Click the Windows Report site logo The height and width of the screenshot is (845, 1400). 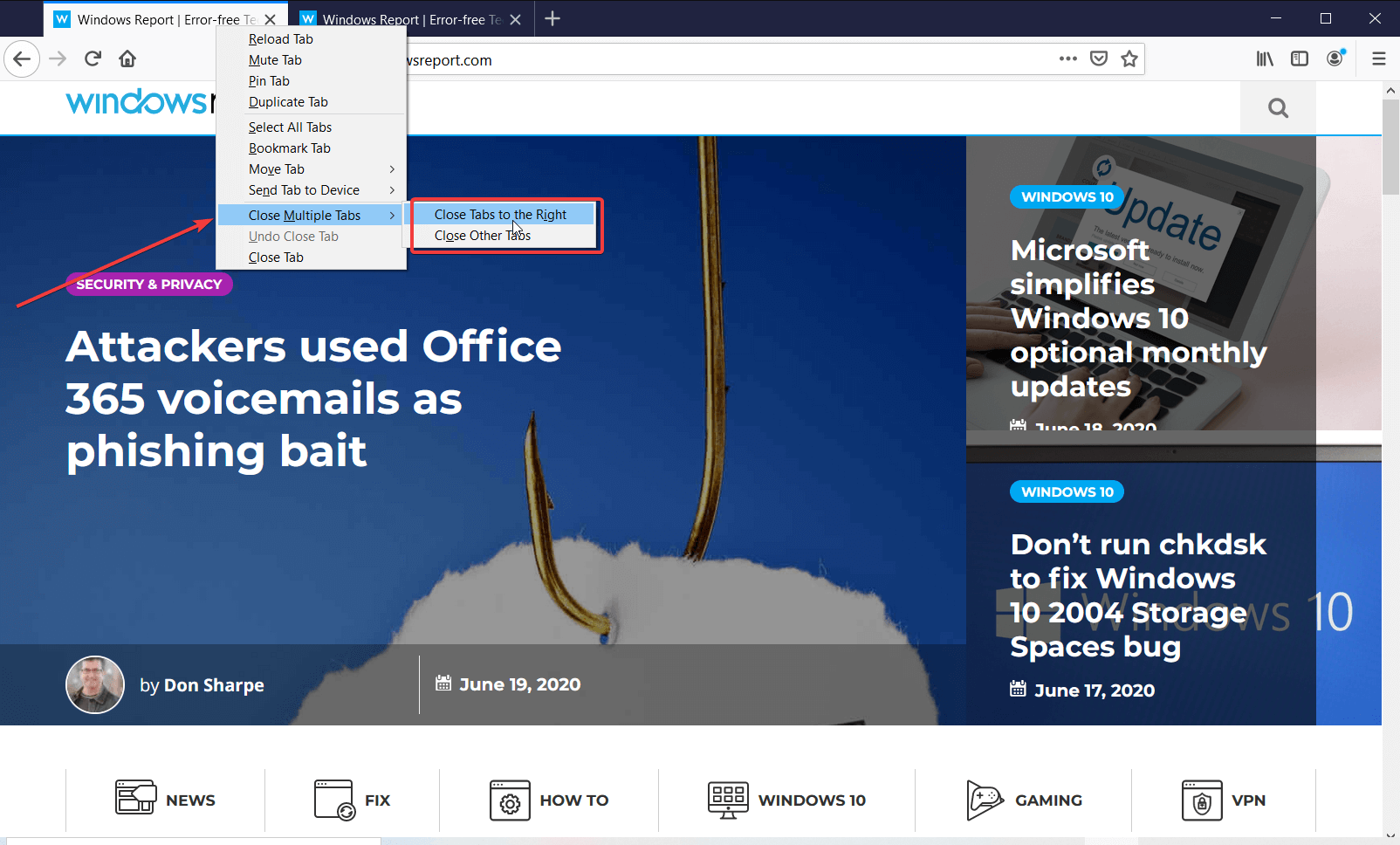coord(140,102)
